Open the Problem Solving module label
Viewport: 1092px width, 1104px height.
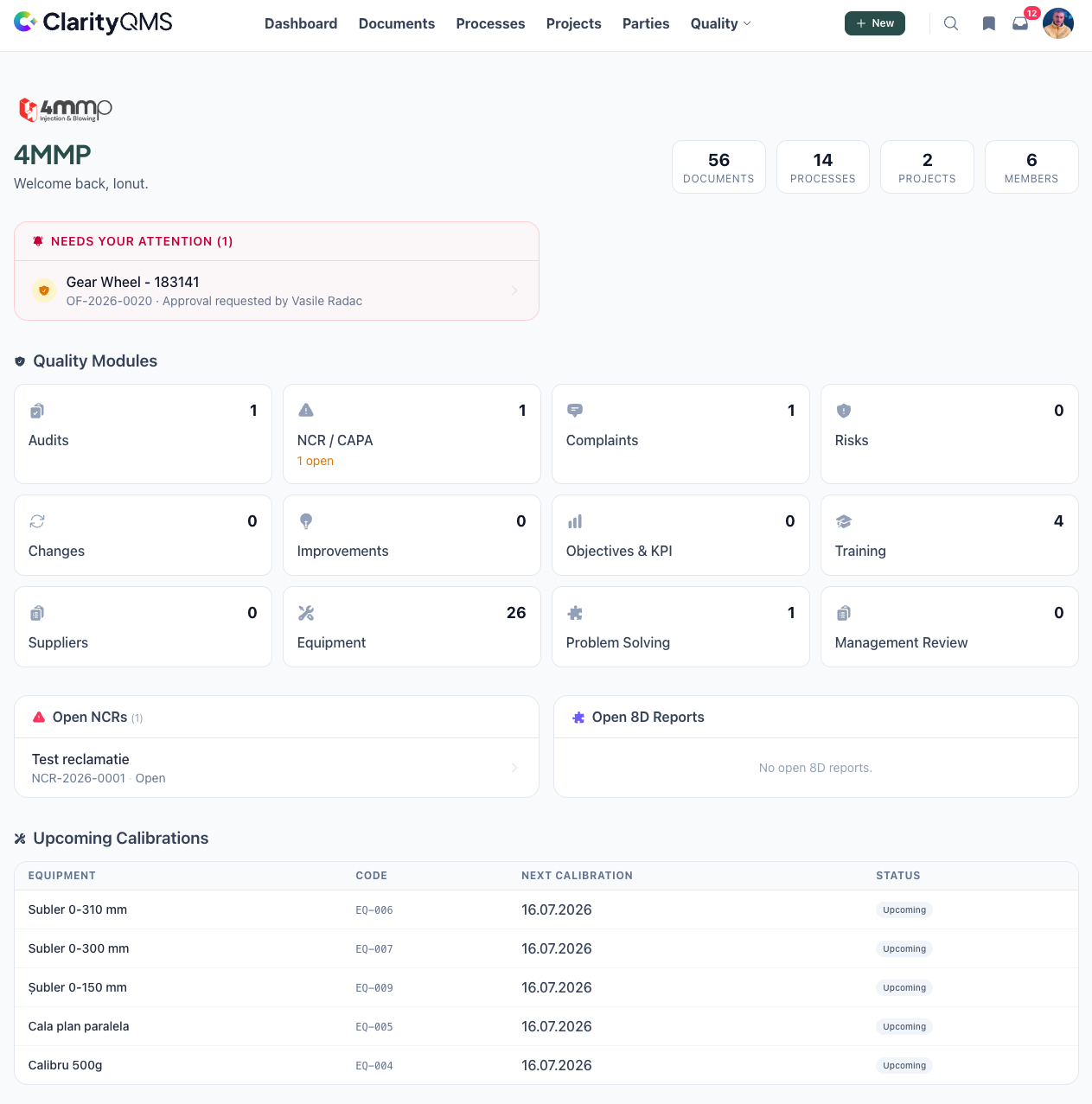tap(618, 642)
